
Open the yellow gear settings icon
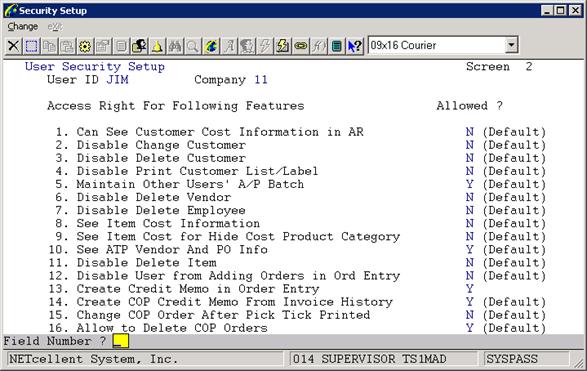click(85, 46)
